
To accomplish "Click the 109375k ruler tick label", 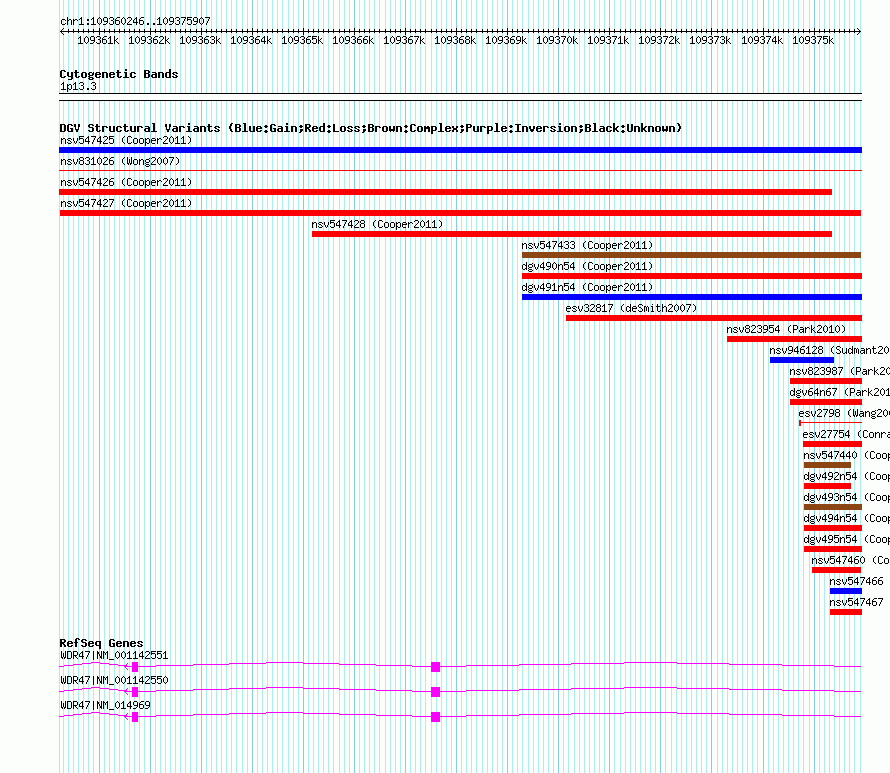I will tap(813, 40).
